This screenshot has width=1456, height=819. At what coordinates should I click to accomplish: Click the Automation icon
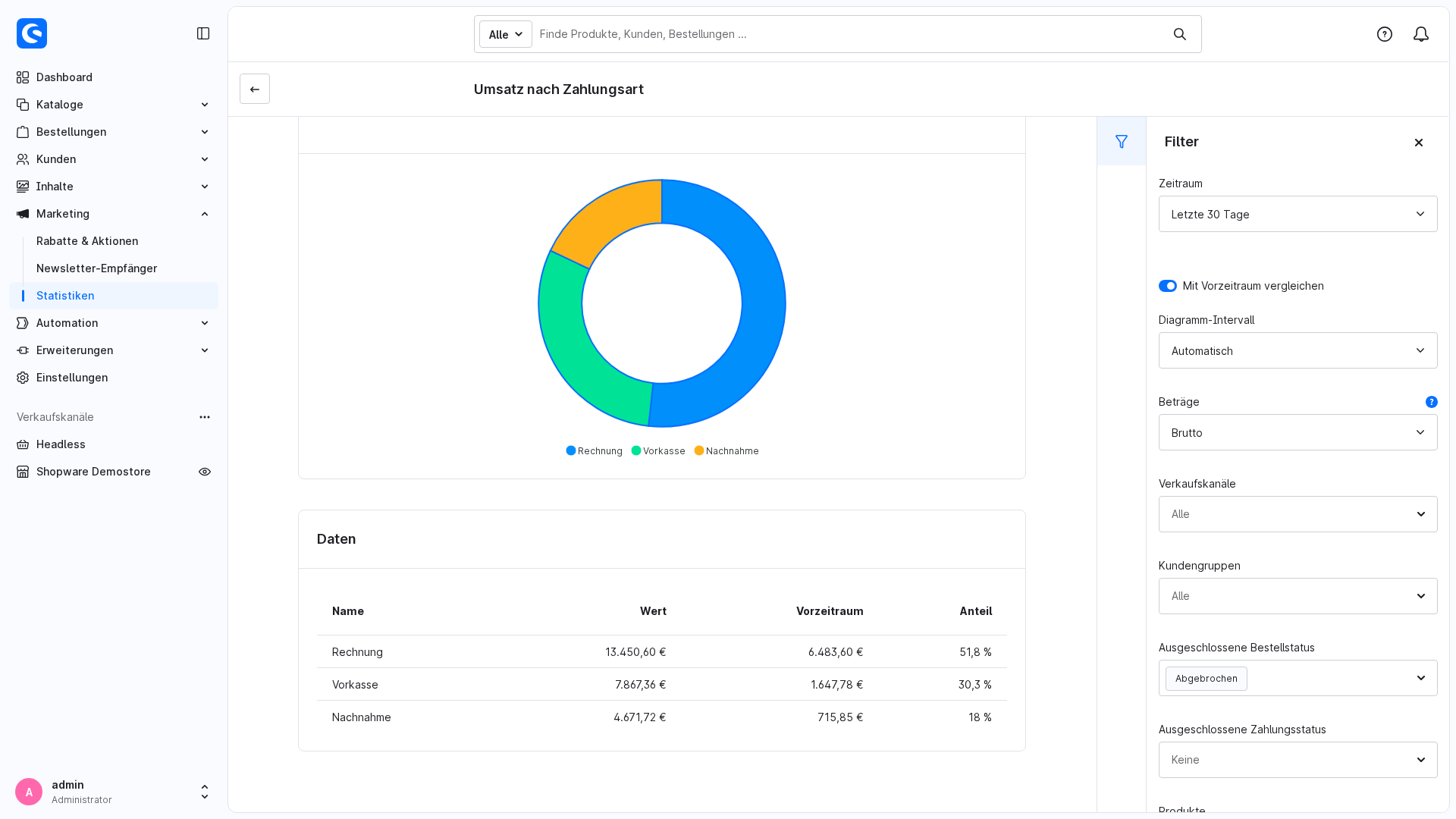pos(23,323)
